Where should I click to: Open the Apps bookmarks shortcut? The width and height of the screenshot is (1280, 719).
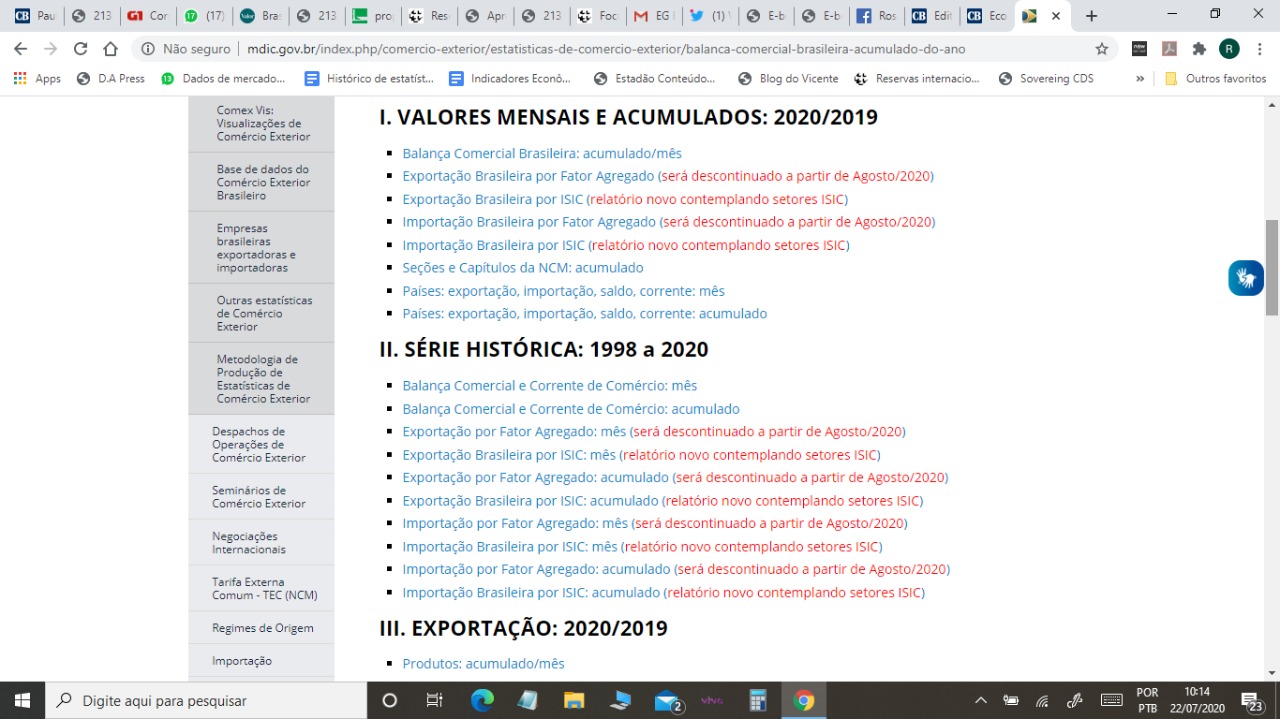(x=37, y=78)
